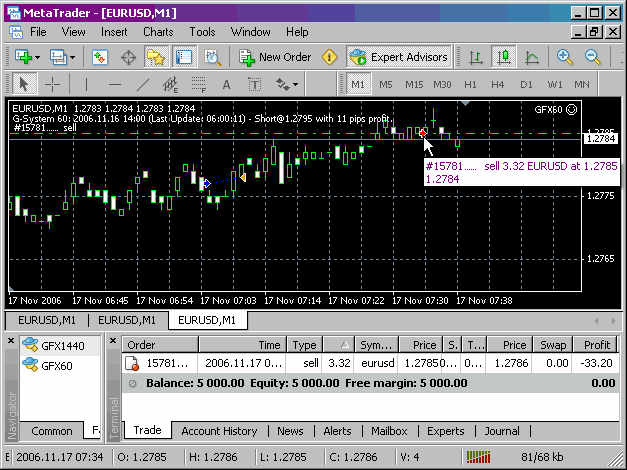Switch to the M5 timeframe
Image resolution: width=627 pixels, height=470 pixels.
pos(386,84)
